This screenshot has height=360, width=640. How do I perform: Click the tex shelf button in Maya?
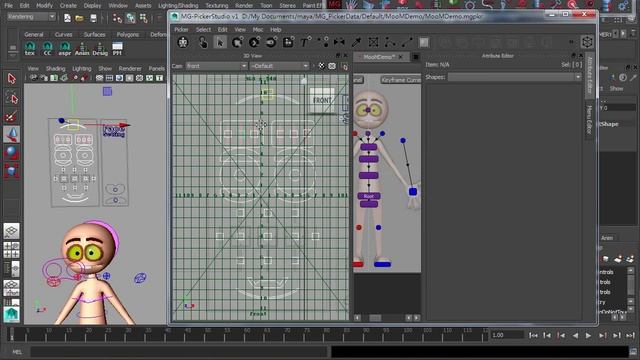(x=30, y=49)
